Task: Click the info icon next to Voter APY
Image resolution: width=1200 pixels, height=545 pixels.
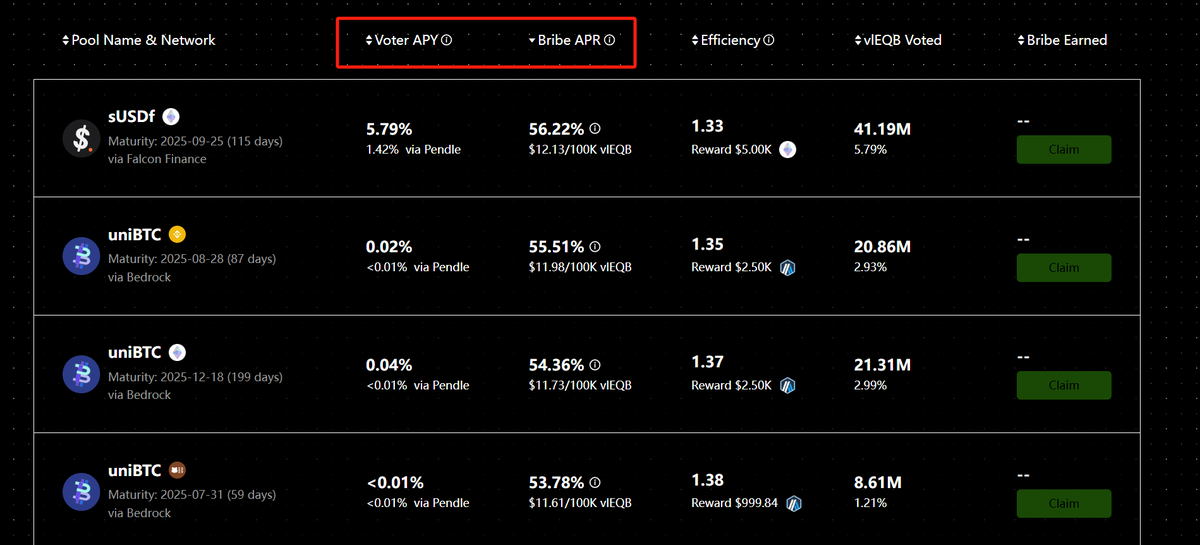Action: (x=447, y=41)
